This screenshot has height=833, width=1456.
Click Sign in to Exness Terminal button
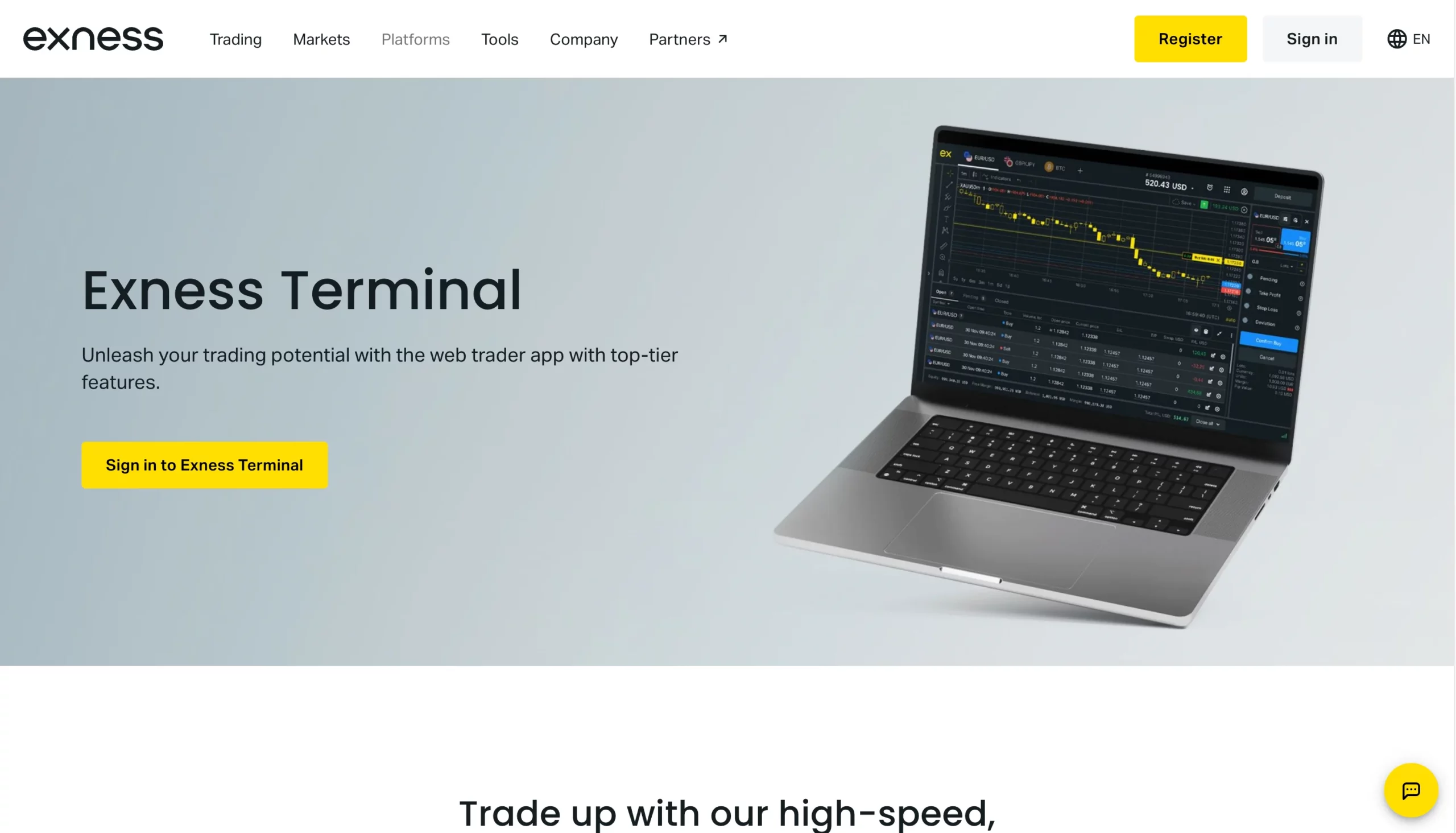coord(204,465)
